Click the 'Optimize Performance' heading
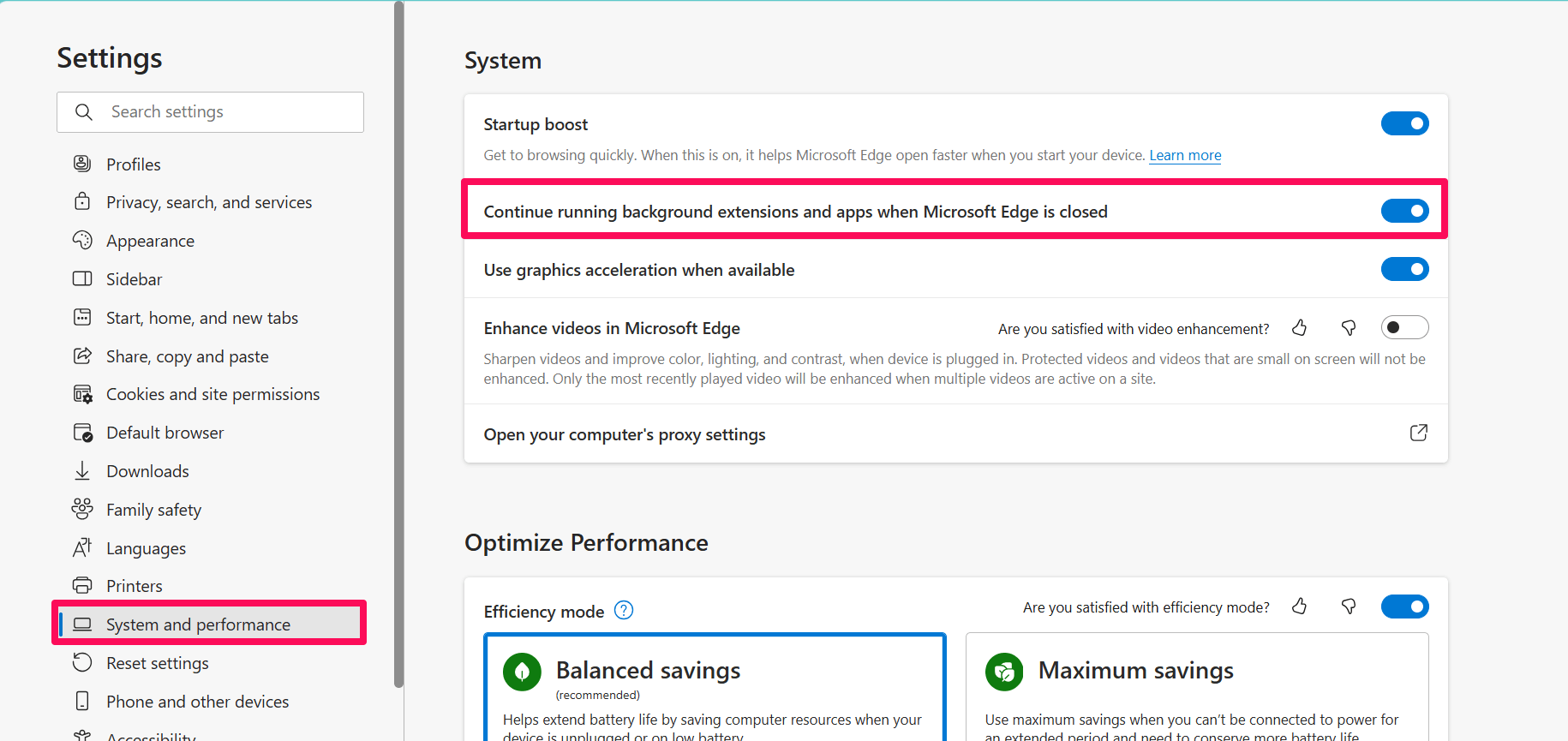This screenshot has width=1568, height=741. 586,543
